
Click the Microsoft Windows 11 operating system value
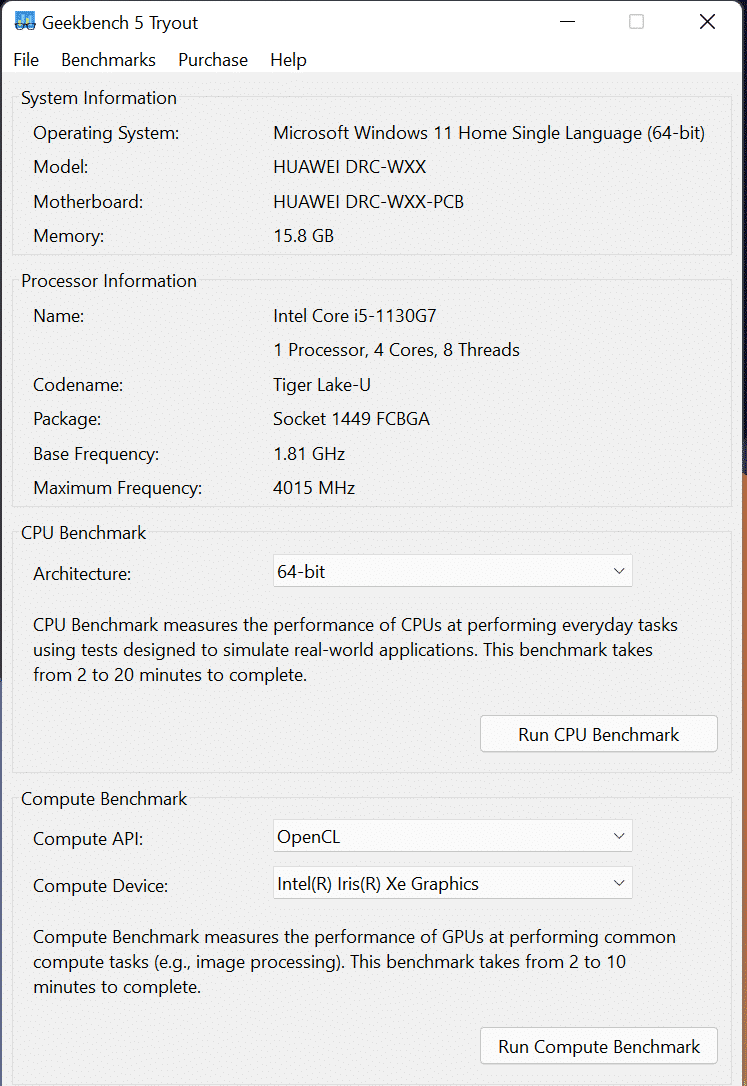click(x=489, y=133)
